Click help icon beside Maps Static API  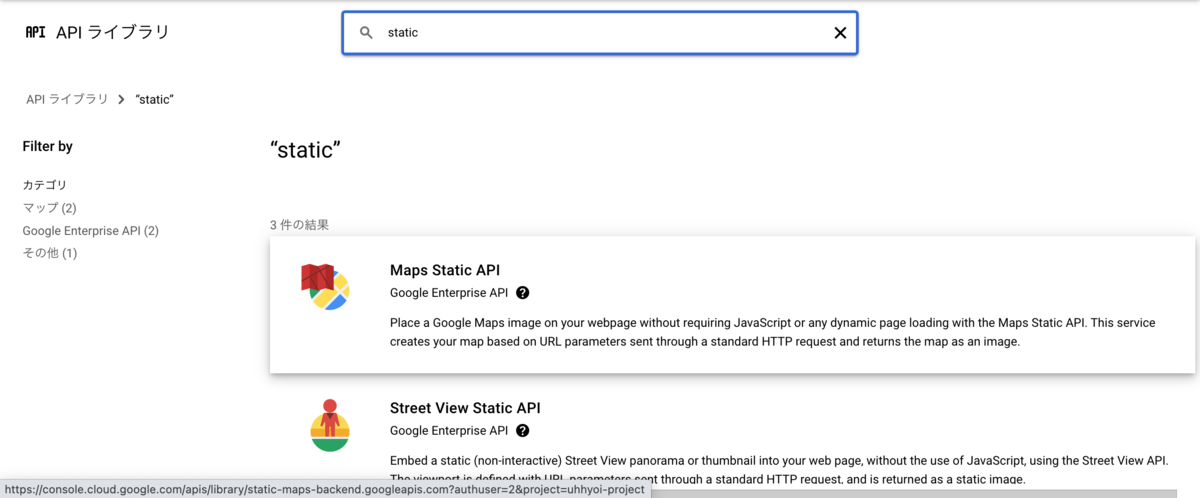(x=522, y=293)
